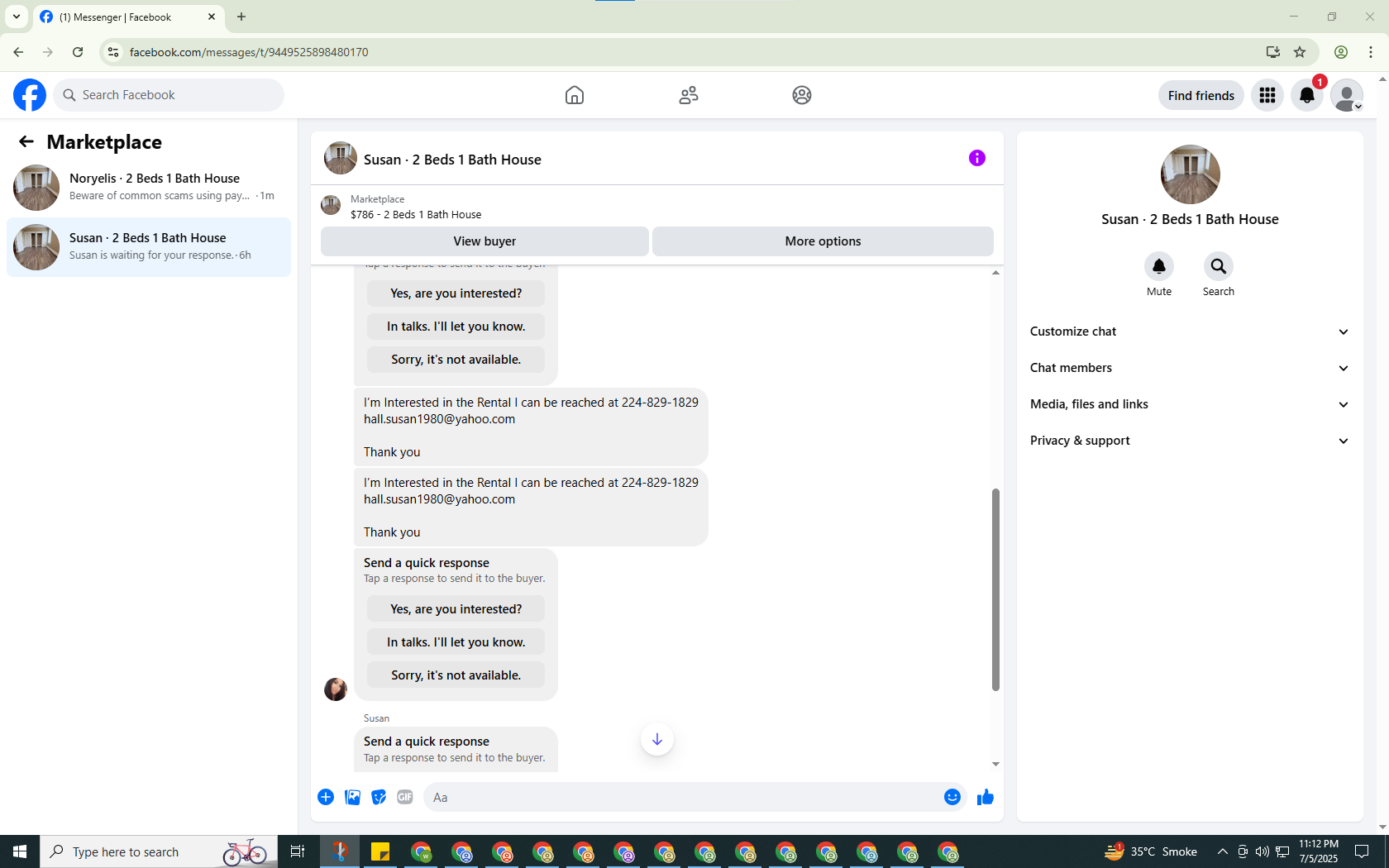Open Noryelis 2 Beds 1 Bath House chat
The width and height of the screenshot is (1389, 868).
coord(149,188)
